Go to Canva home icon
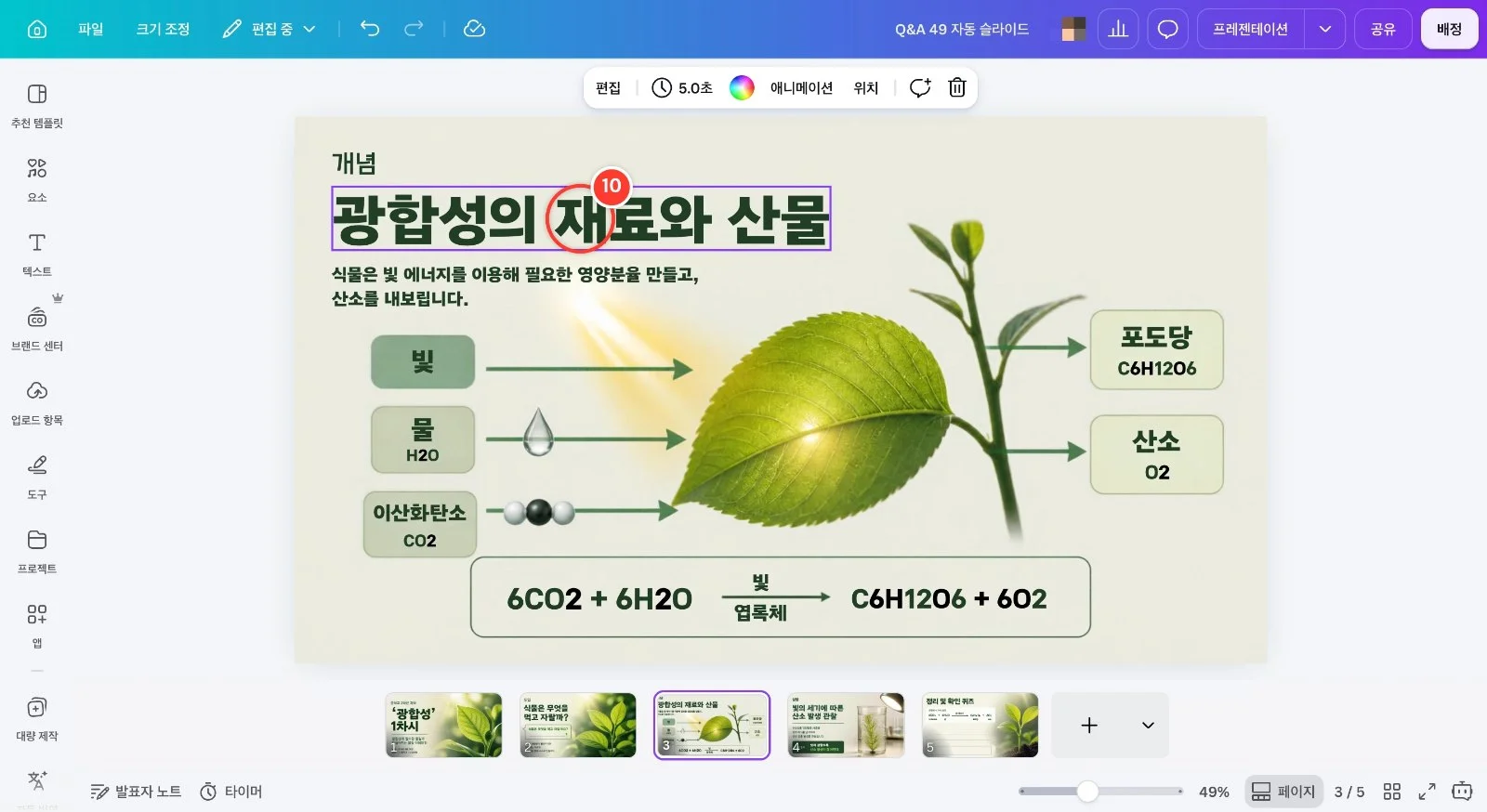The height and width of the screenshot is (812, 1487). tap(37, 29)
